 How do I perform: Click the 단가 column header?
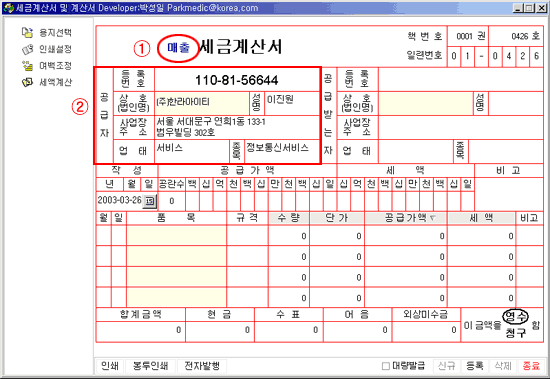337,218
